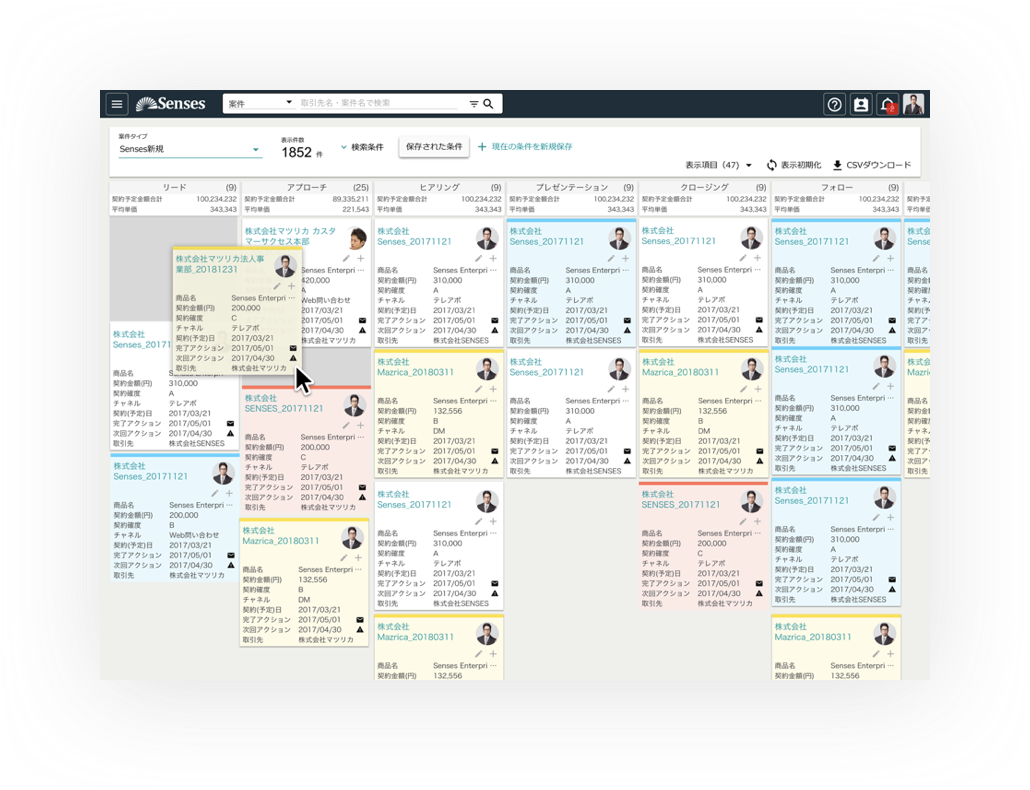Edit the red SENSES_20171121 card in the アプローチ column
This screenshot has width=1030, height=790.
[346, 426]
